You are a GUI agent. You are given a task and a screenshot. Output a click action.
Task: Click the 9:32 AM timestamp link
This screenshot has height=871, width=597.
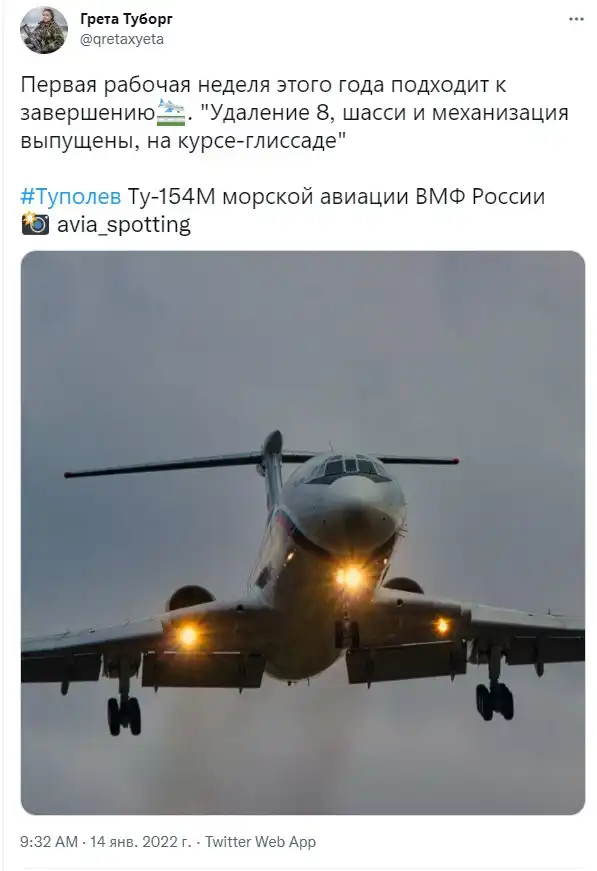[x=49, y=842]
